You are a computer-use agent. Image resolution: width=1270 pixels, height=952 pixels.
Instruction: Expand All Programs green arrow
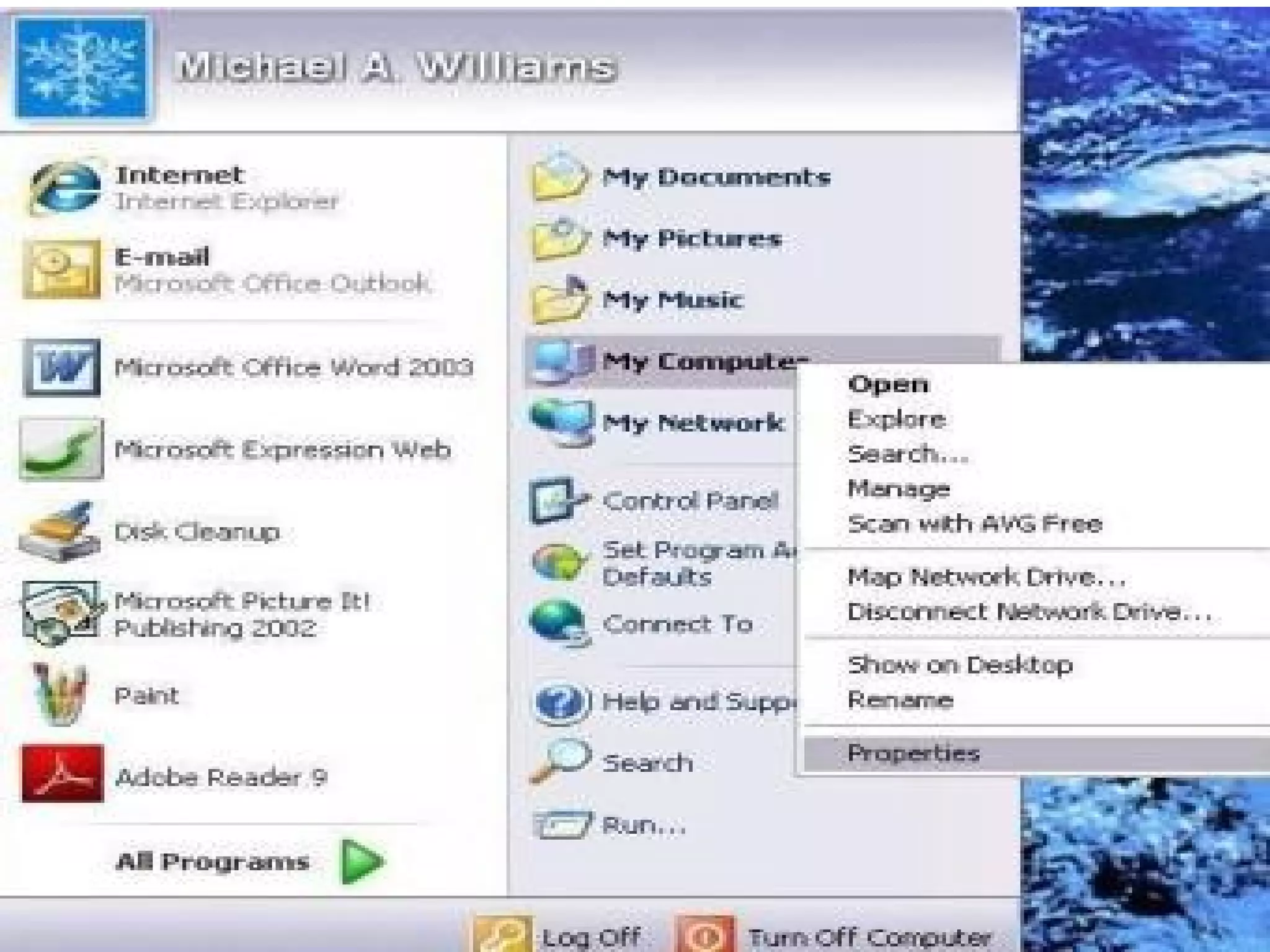(x=362, y=862)
